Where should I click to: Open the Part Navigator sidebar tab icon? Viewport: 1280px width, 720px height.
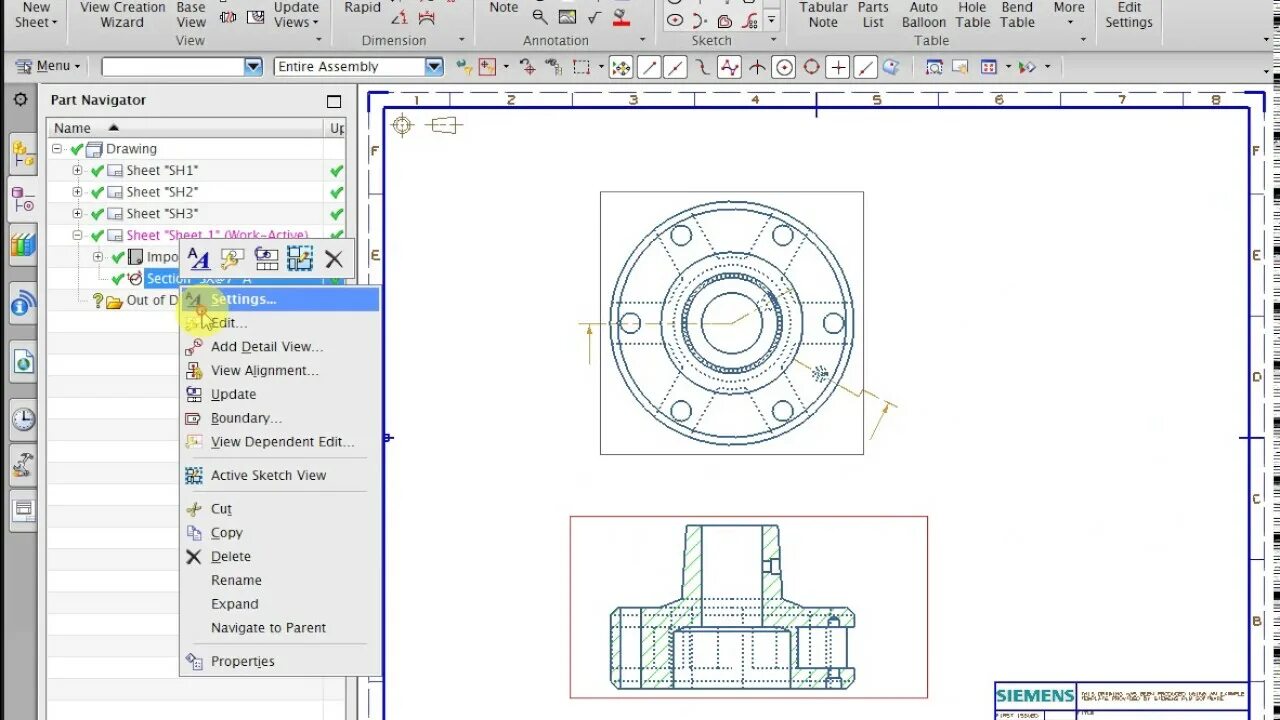[23, 199]
